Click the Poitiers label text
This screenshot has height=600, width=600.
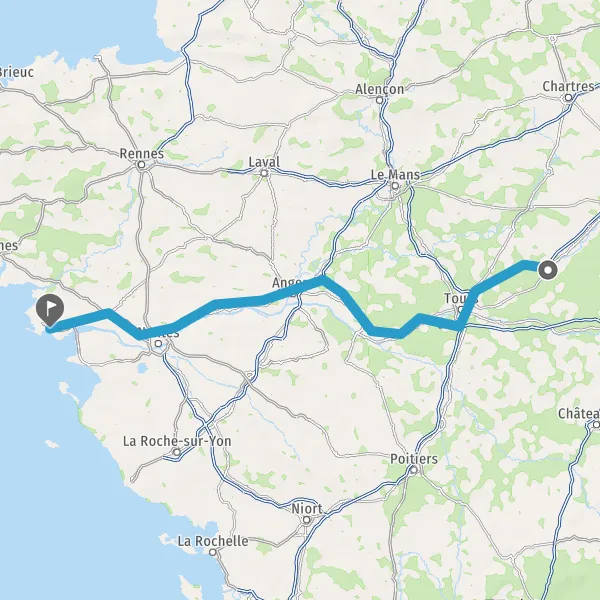click(x=414, y=458)
